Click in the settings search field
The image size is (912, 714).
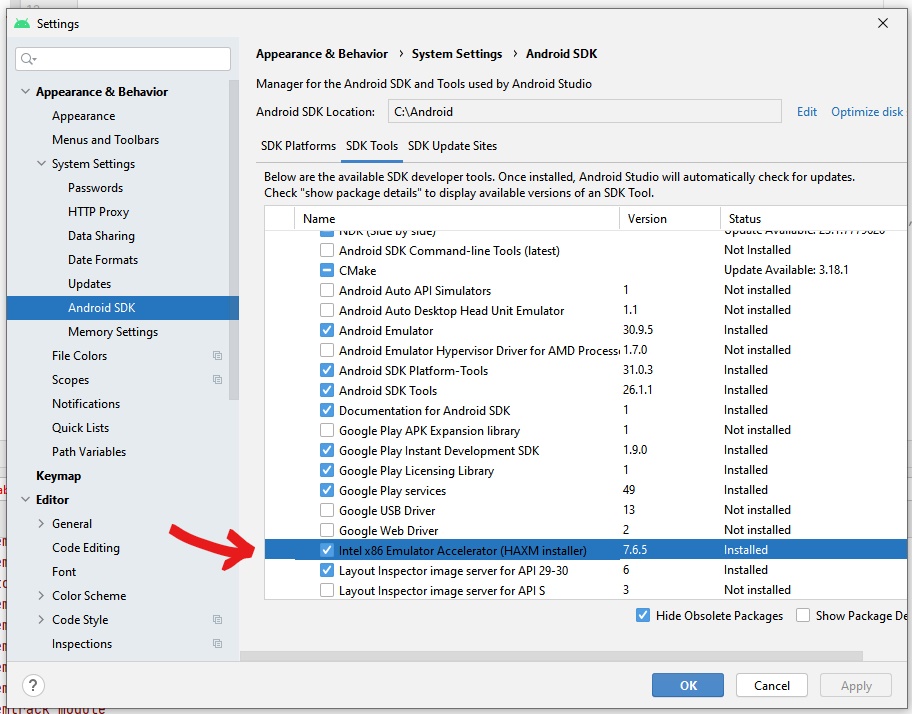pos(123,59)
